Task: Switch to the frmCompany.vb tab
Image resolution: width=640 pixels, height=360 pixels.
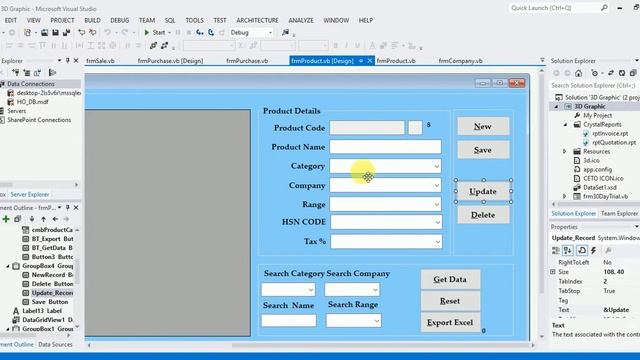Action: click(x=460, y=61)
